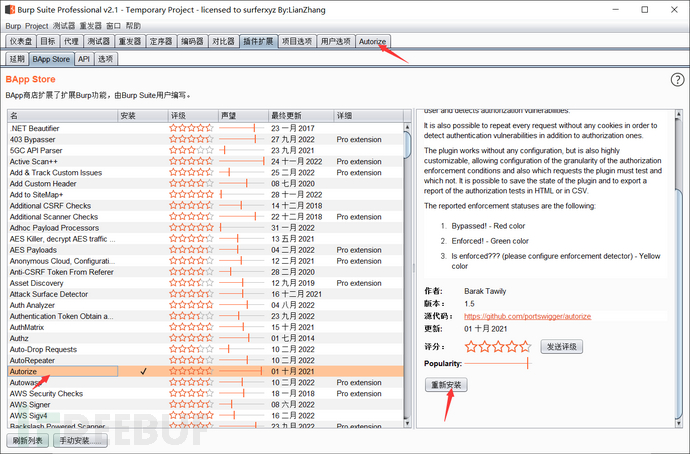Select the AES Payloads extension
This screenshot has height=454, width=690.
tap(206, 250)
